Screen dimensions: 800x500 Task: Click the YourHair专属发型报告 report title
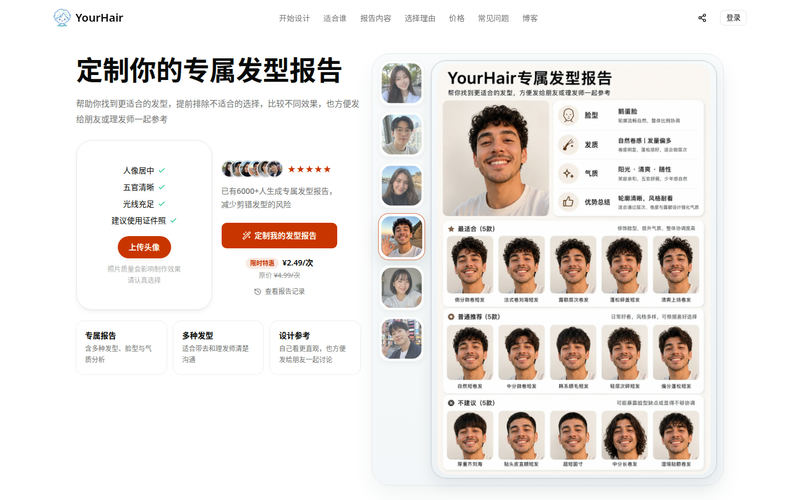pyautogui.click(x=530, y=78)
